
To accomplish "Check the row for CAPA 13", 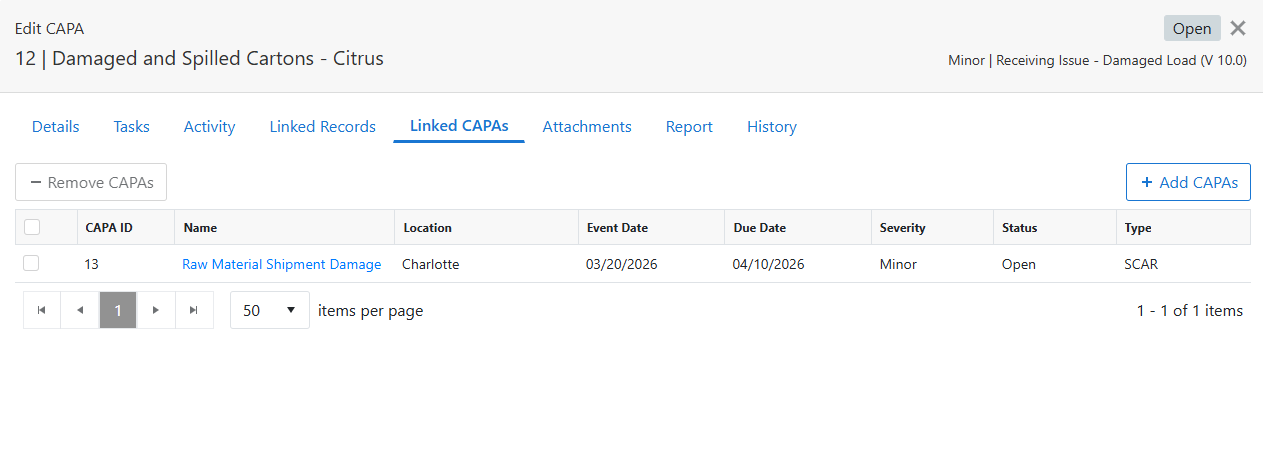I will (x=32, y=263).
